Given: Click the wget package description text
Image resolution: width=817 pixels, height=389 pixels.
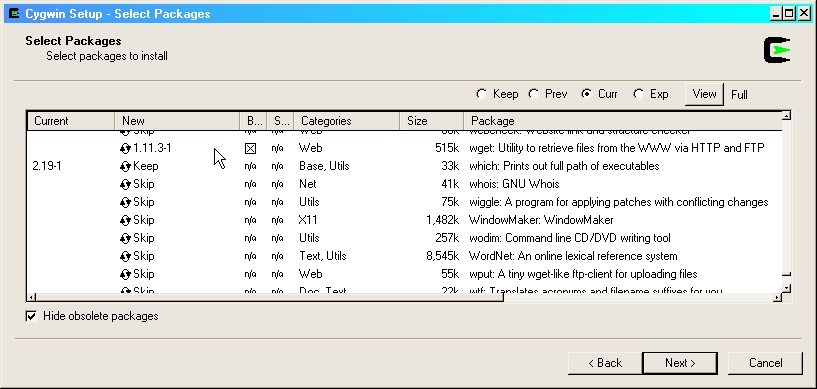Looking at the screenshot, I should (x=616, y=148).
